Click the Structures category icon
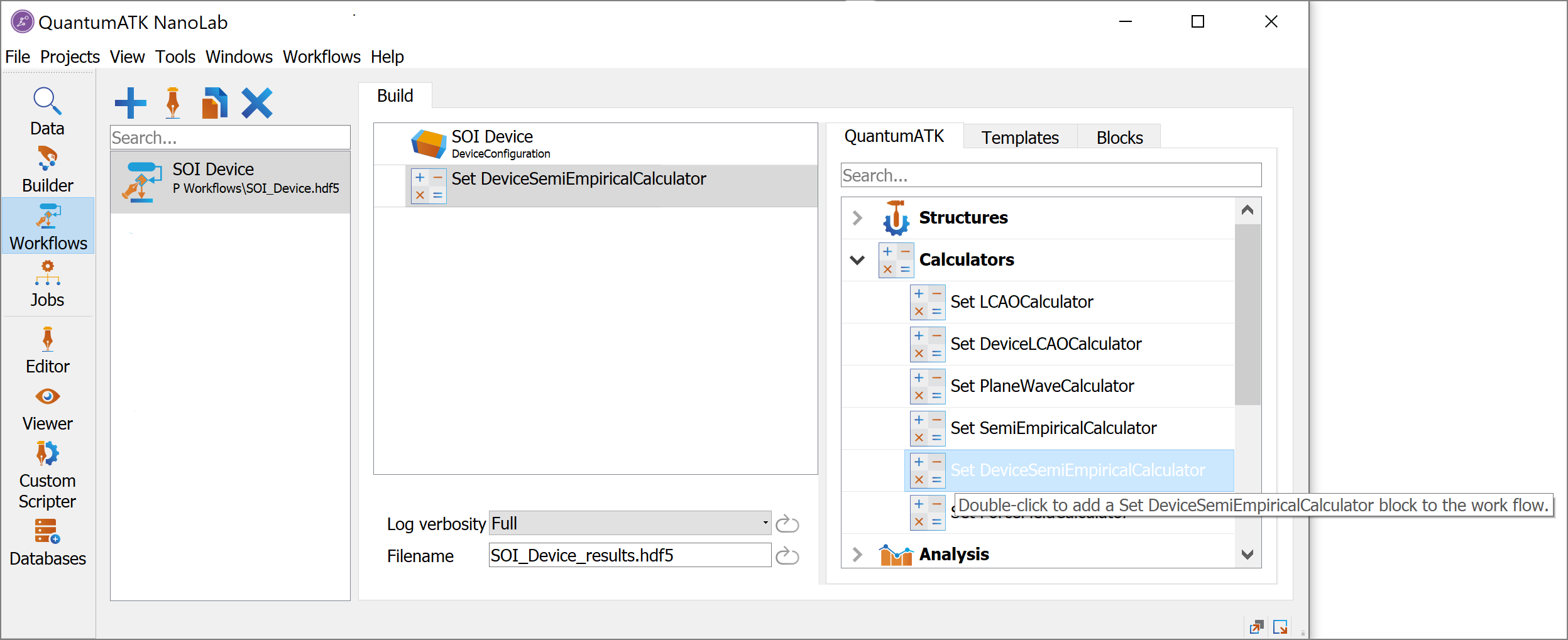The height and width of the screenshot is (640, 1568). [896, 218]
